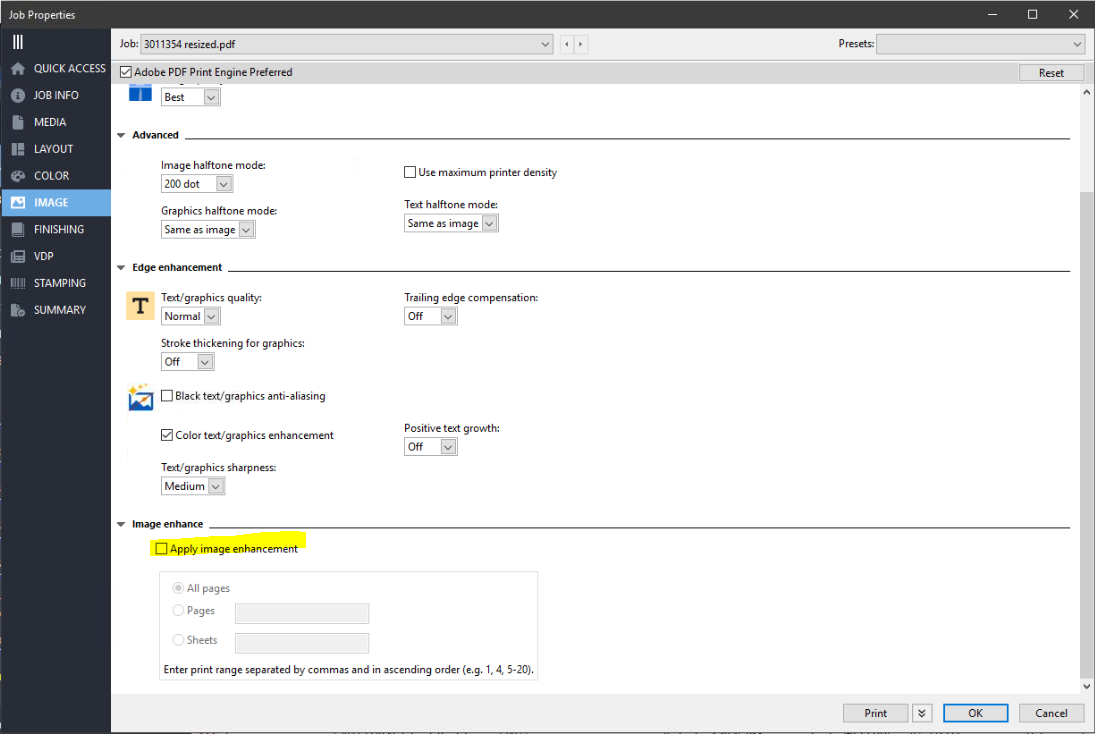Click the vertical scrollbar thumb
Image resolution: width=1095 pixels, height=734 pixels.
point(1086,433)
